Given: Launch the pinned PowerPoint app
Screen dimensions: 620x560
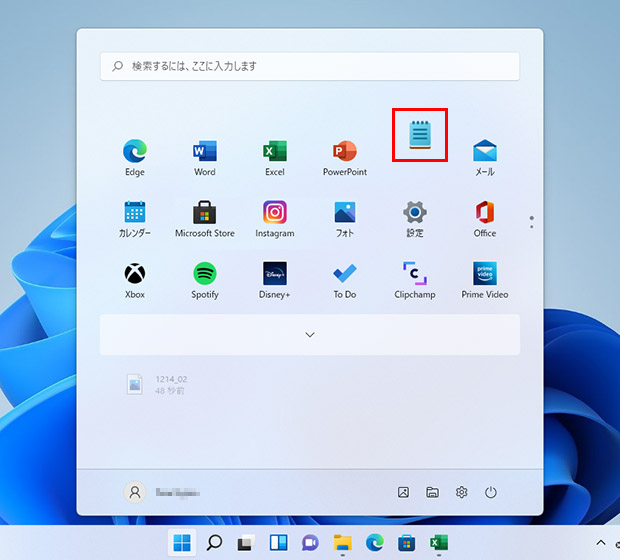Looking at the screenshot, I should pyautogui.click(x=345, y=153).
